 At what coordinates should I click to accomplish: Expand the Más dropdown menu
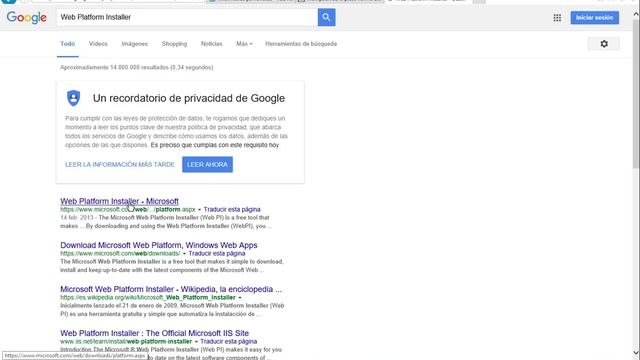click(244, 44)
